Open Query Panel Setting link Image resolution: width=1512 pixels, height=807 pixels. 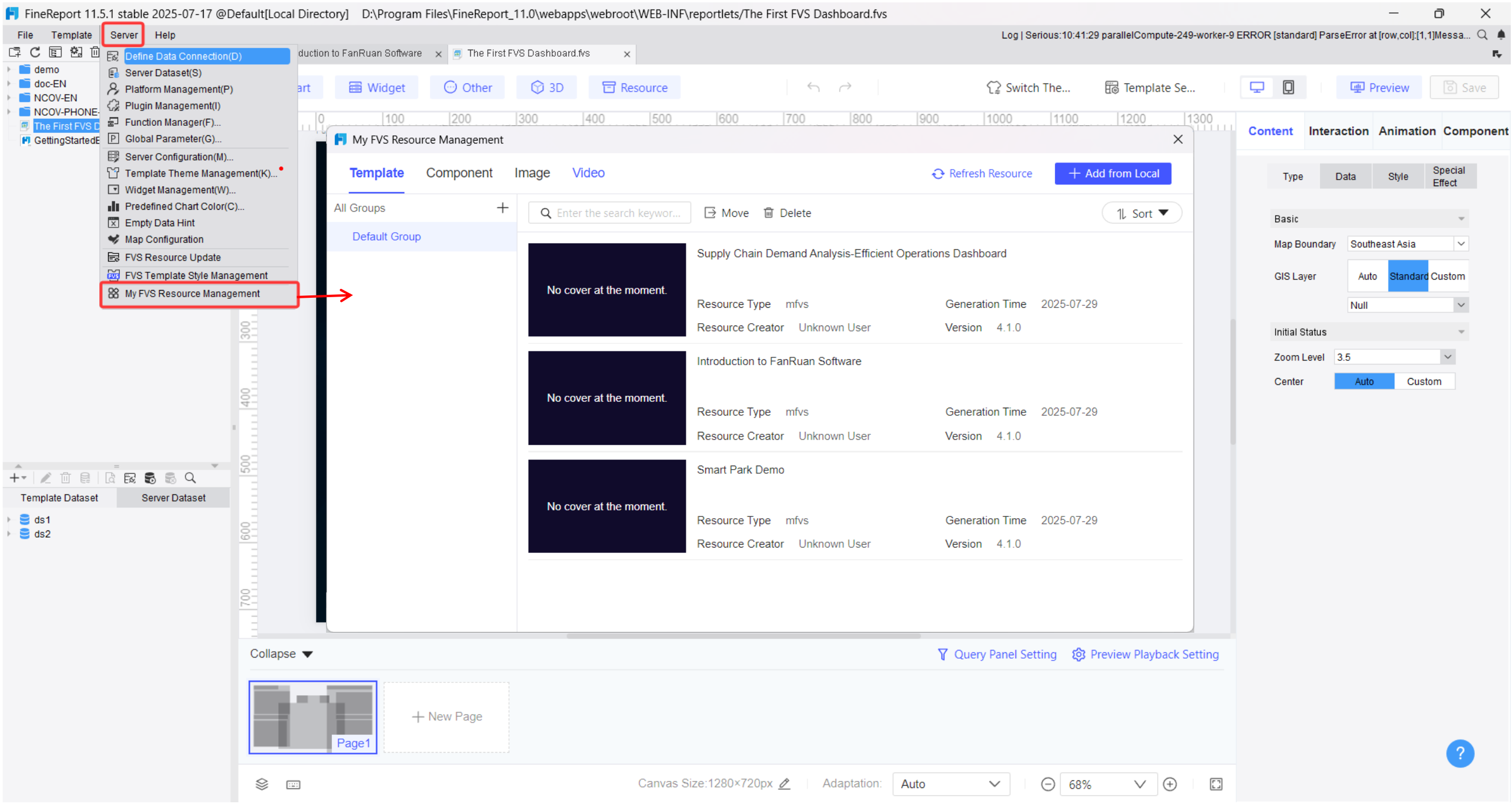click(x=997, y=654)
